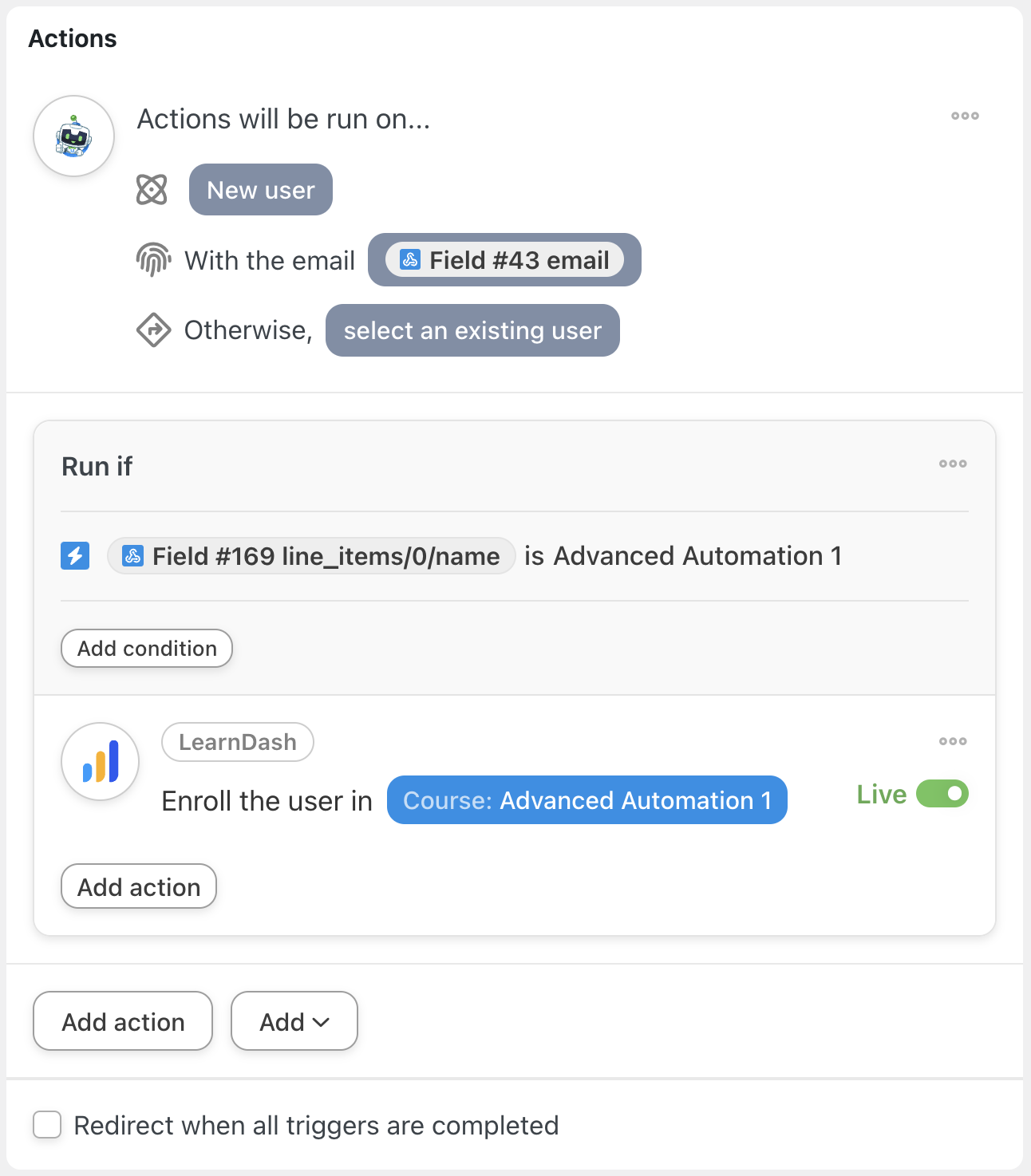Toggle the Live switch off

pos(942,794)
